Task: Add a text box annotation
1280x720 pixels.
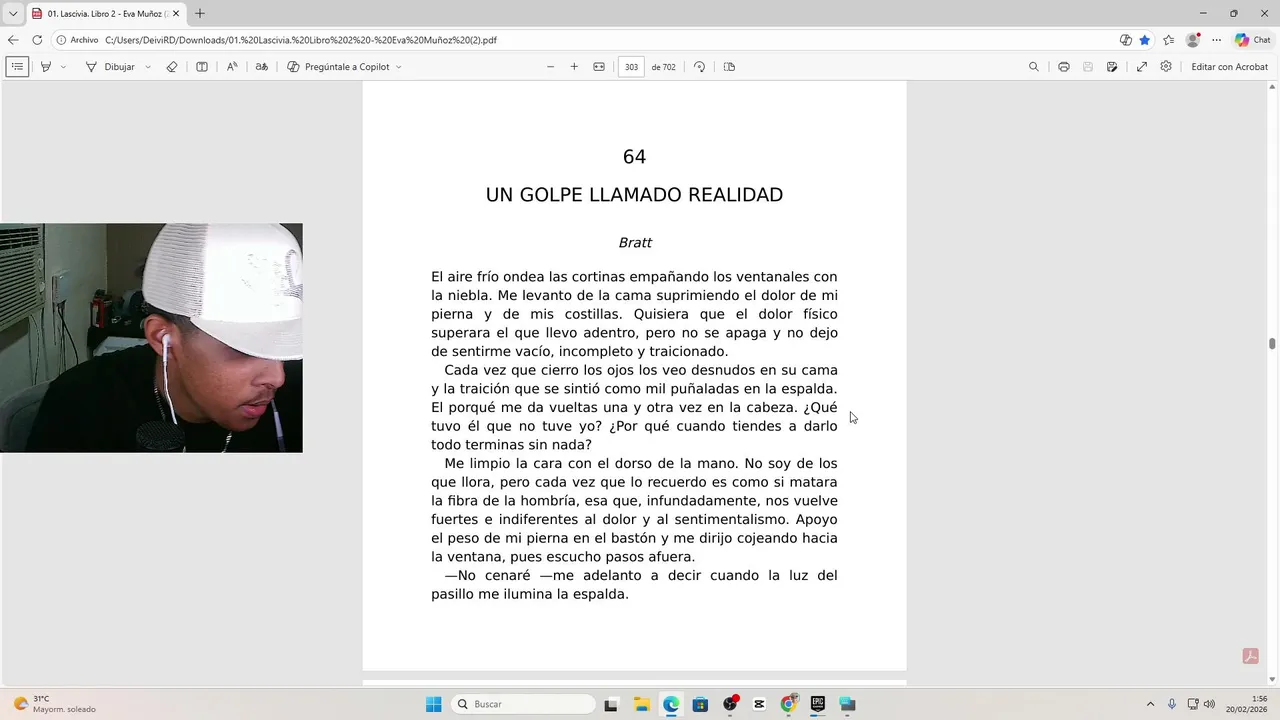Action: coord(201,67)
